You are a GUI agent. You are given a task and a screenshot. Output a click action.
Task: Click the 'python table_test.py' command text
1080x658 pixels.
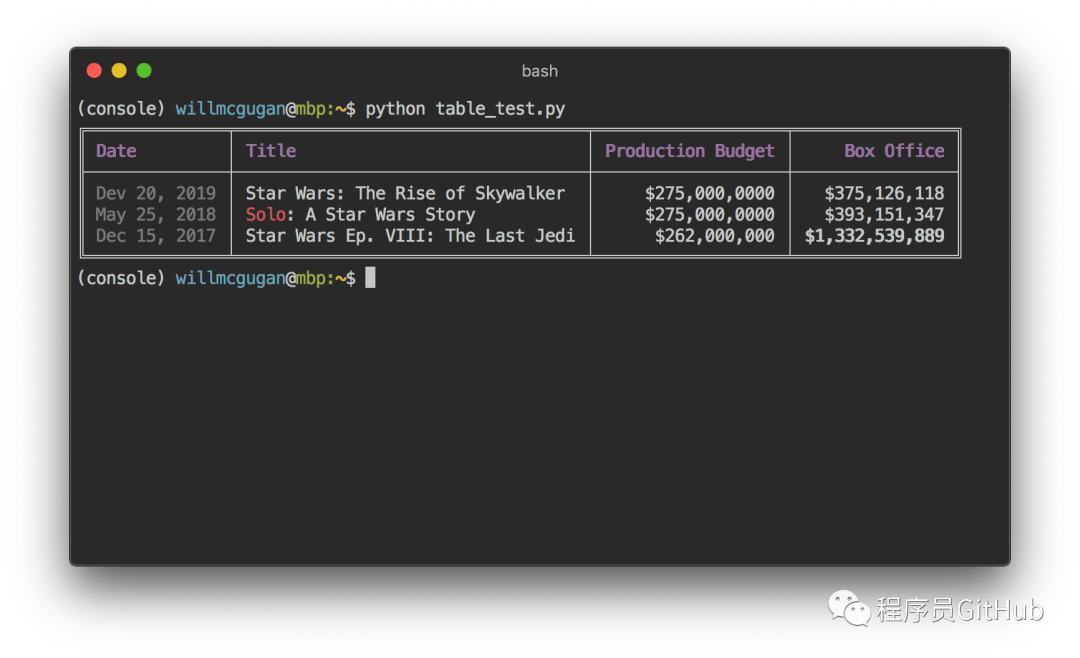click(465, 109)
